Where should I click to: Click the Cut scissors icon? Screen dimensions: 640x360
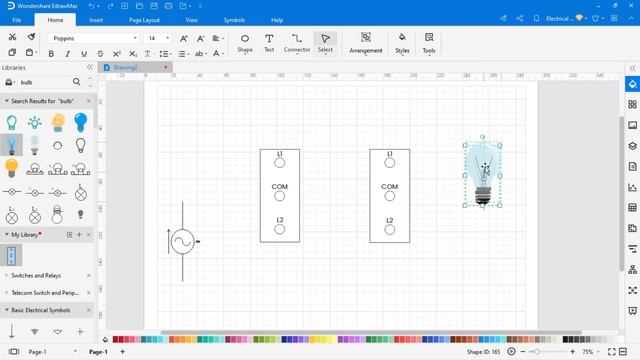12,37
